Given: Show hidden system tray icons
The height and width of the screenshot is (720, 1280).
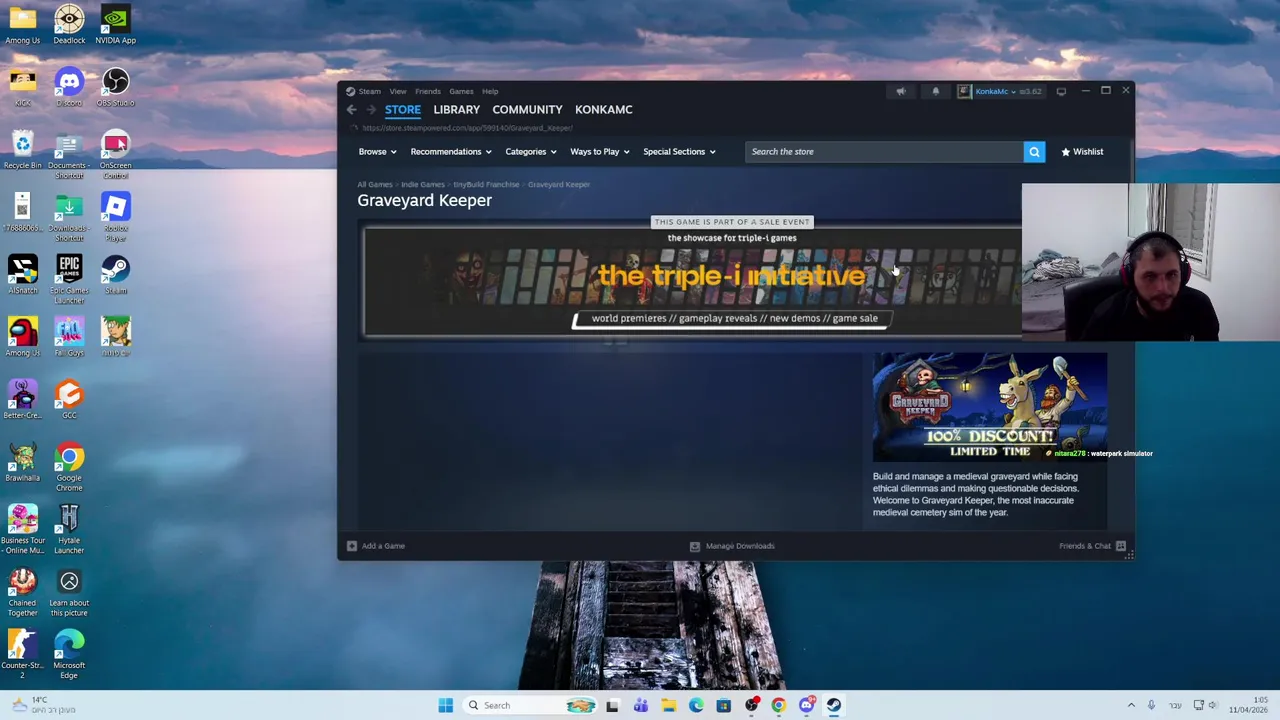Looking at the screenshot, I should [x=1131, y=705].
